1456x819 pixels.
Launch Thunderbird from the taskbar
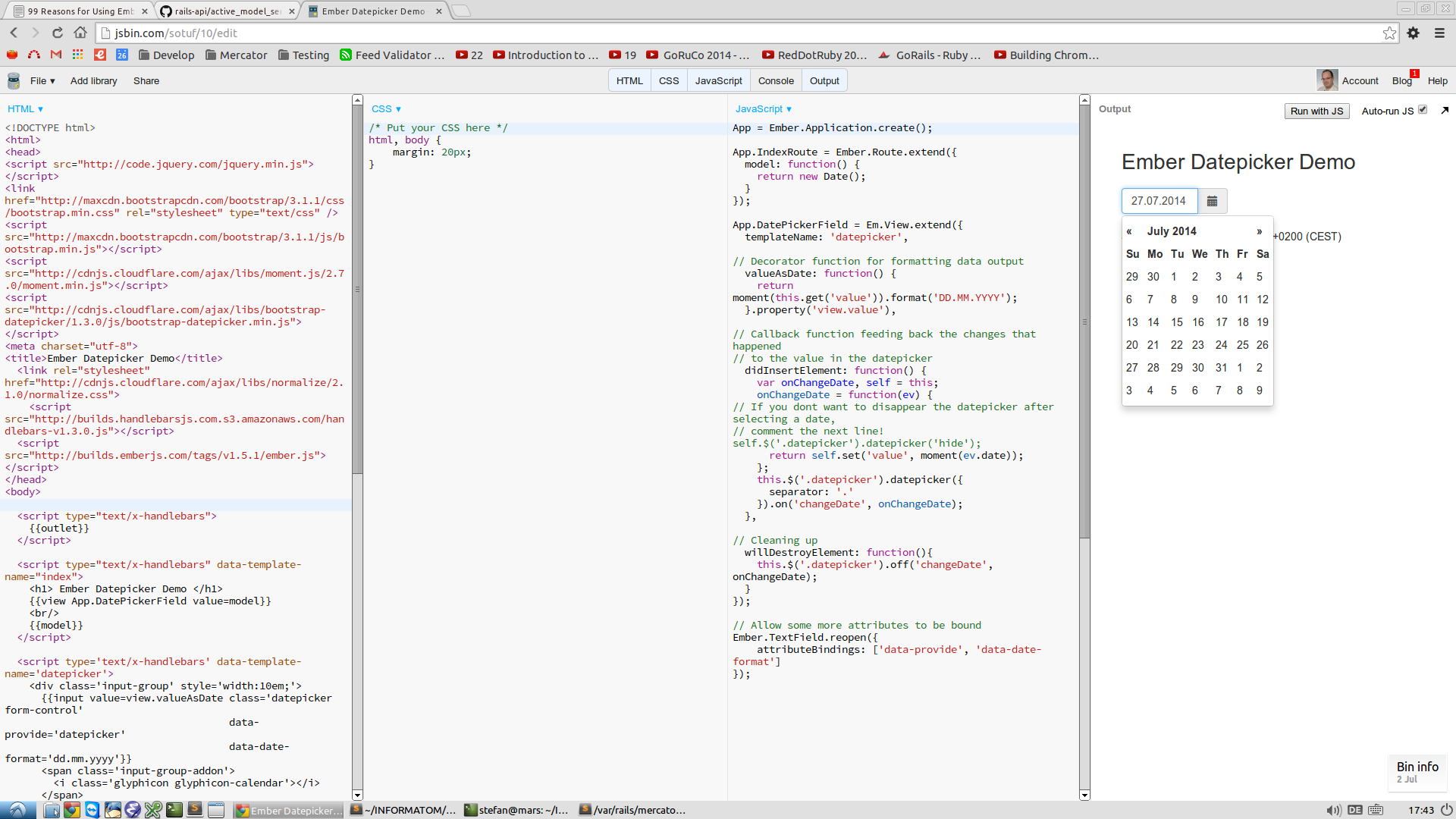pyautogui.click(x=112, y=810)
